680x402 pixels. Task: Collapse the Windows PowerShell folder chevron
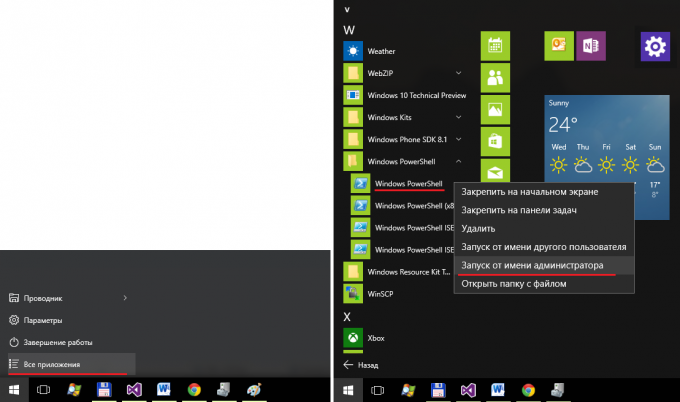[458, 161]
